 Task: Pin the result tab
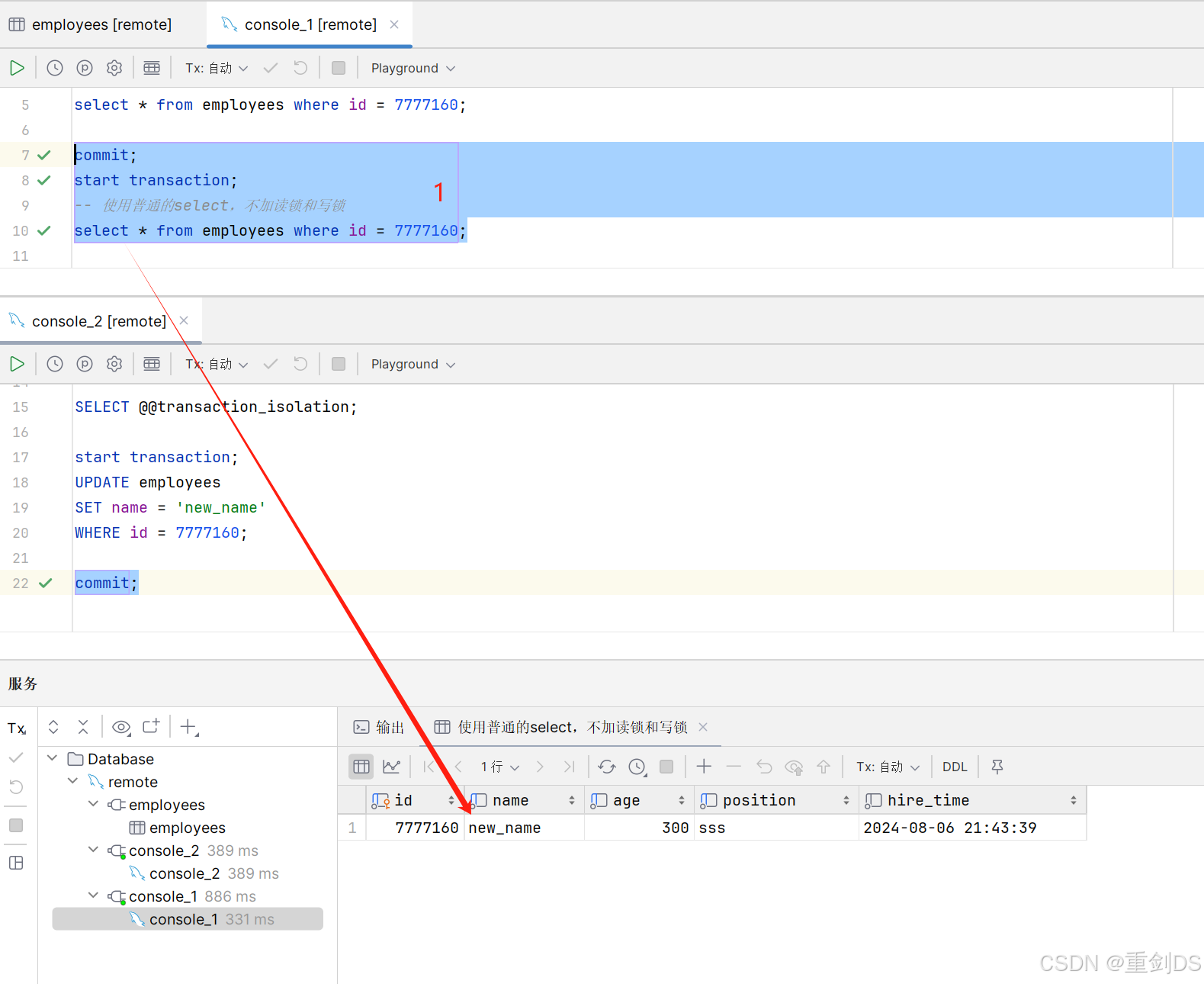[x=997, y=767]
